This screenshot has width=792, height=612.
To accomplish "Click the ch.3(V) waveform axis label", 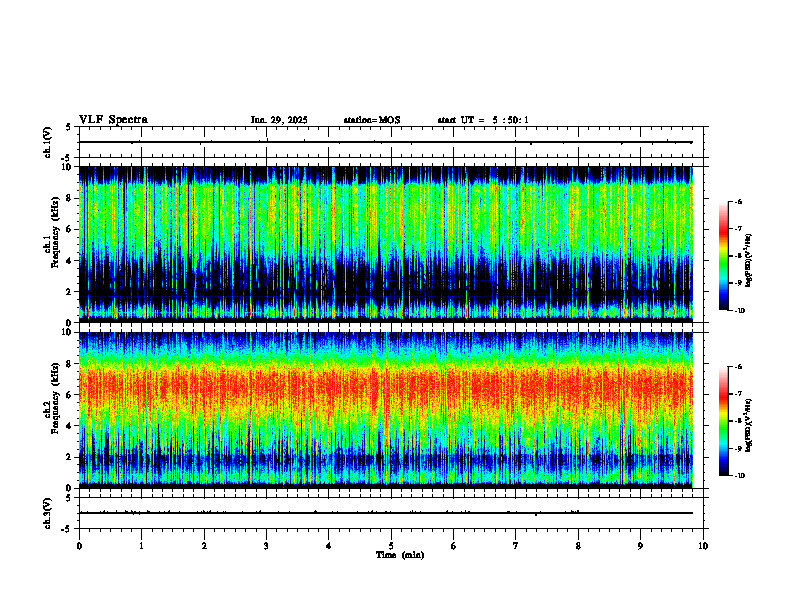I will point(48,513).
